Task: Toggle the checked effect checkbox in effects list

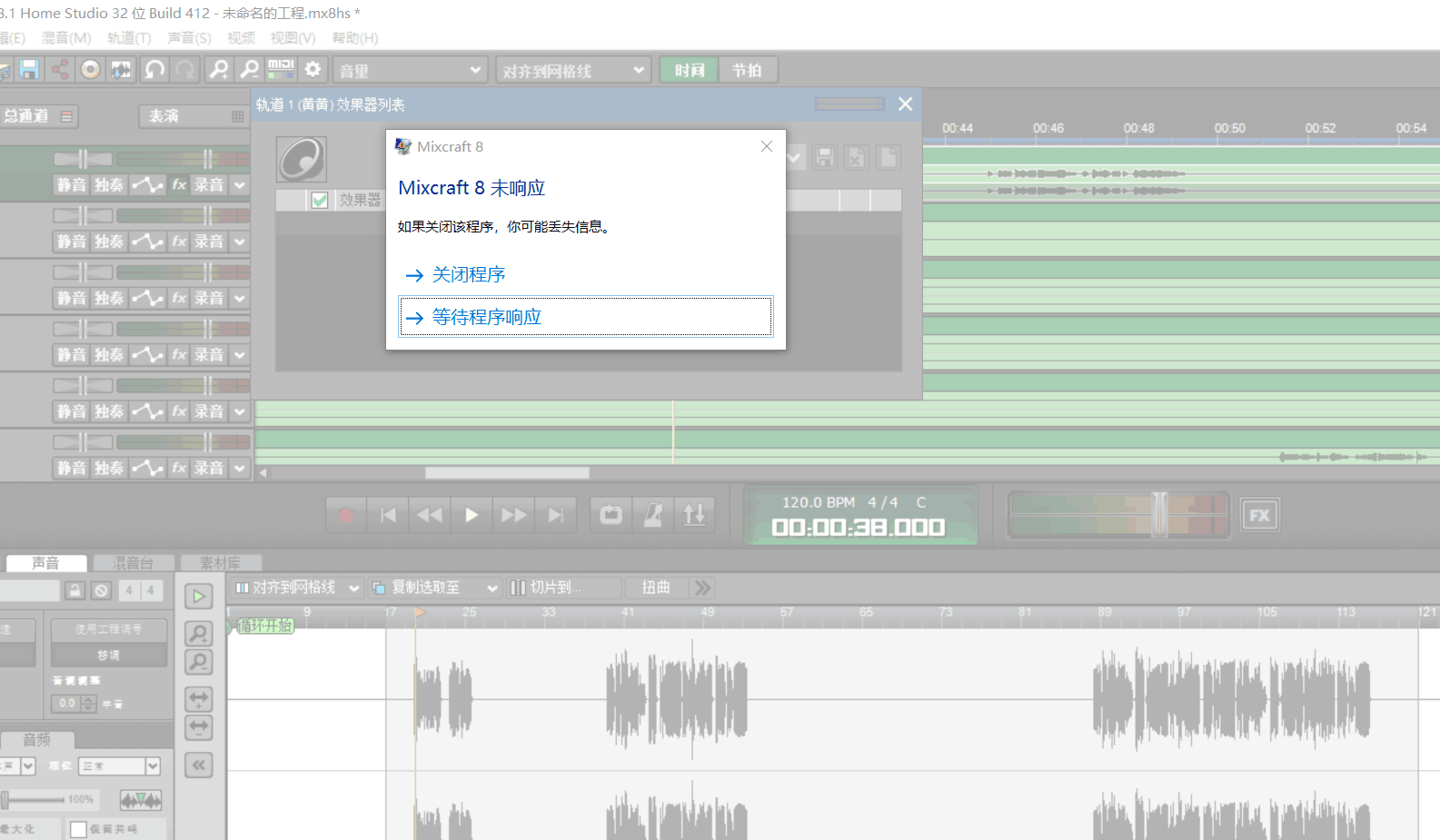Action: click(x=320, y=200)
